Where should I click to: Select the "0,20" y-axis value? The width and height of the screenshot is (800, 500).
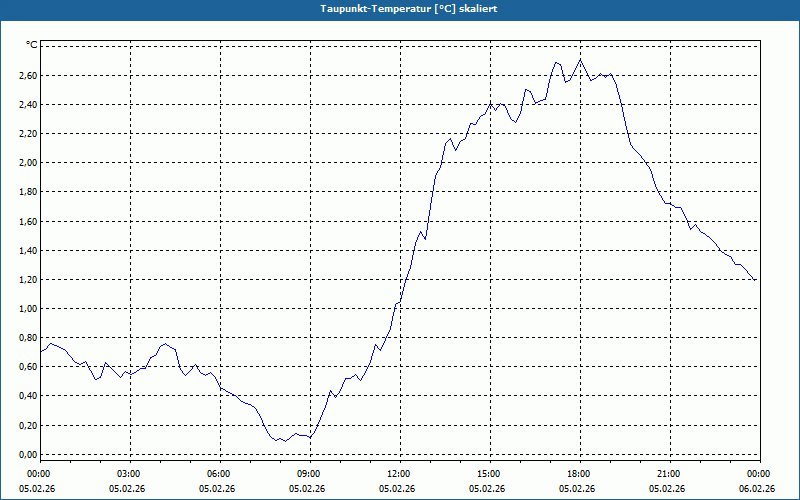(x=29, y=426)
